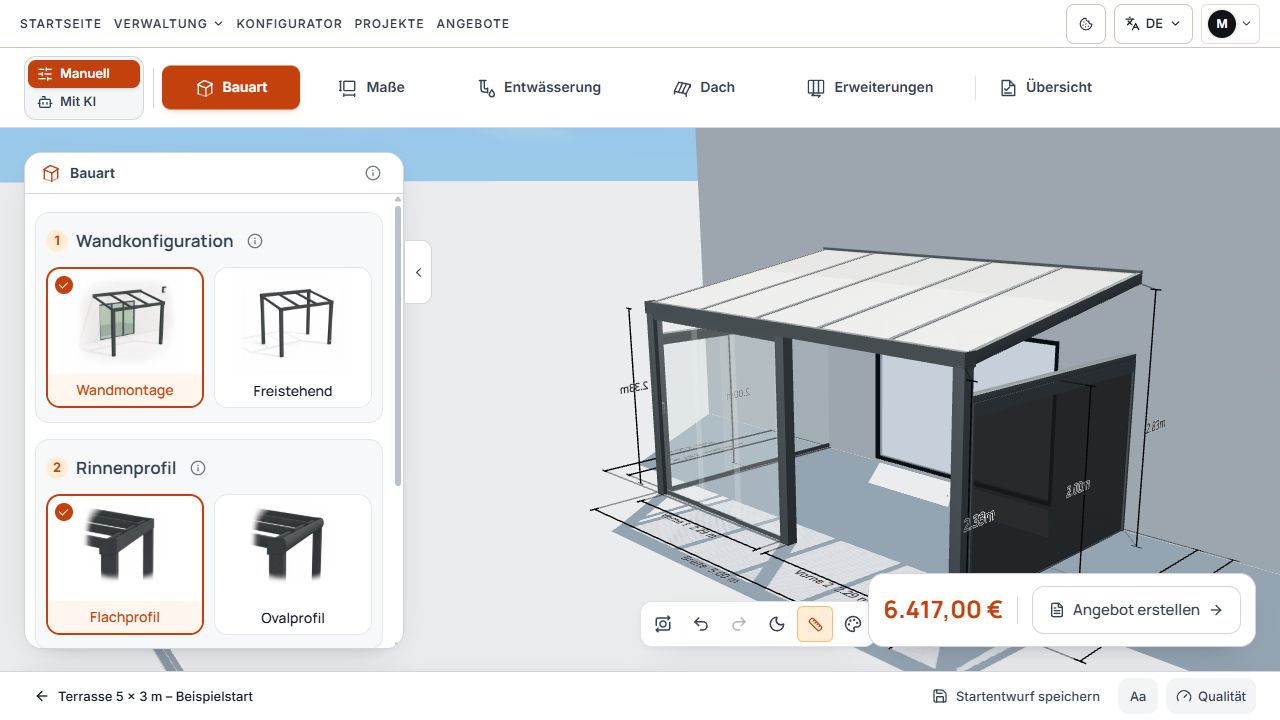Open Projekte in the navigation
The image size is (1280, 720).
pos(389,24)
